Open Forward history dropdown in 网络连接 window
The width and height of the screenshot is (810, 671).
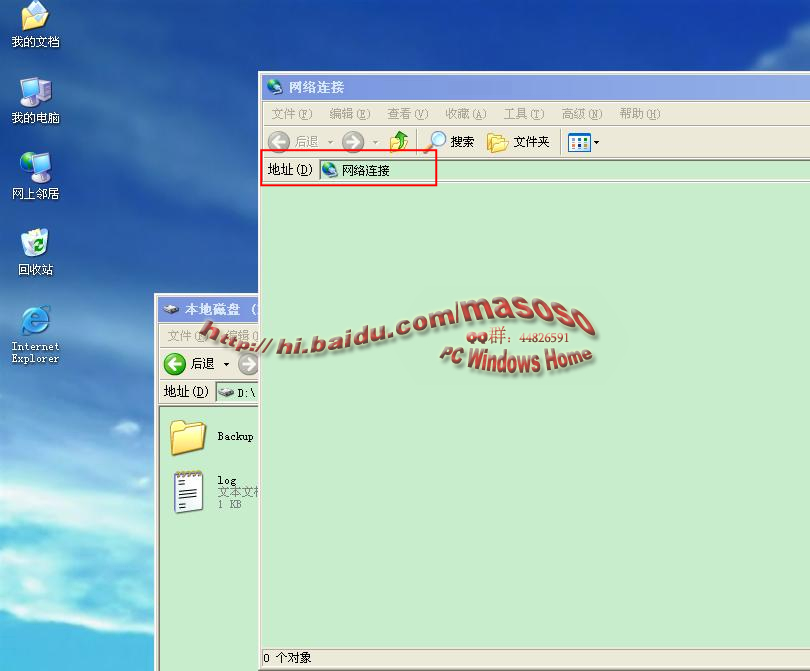click(x=375, y=143)
